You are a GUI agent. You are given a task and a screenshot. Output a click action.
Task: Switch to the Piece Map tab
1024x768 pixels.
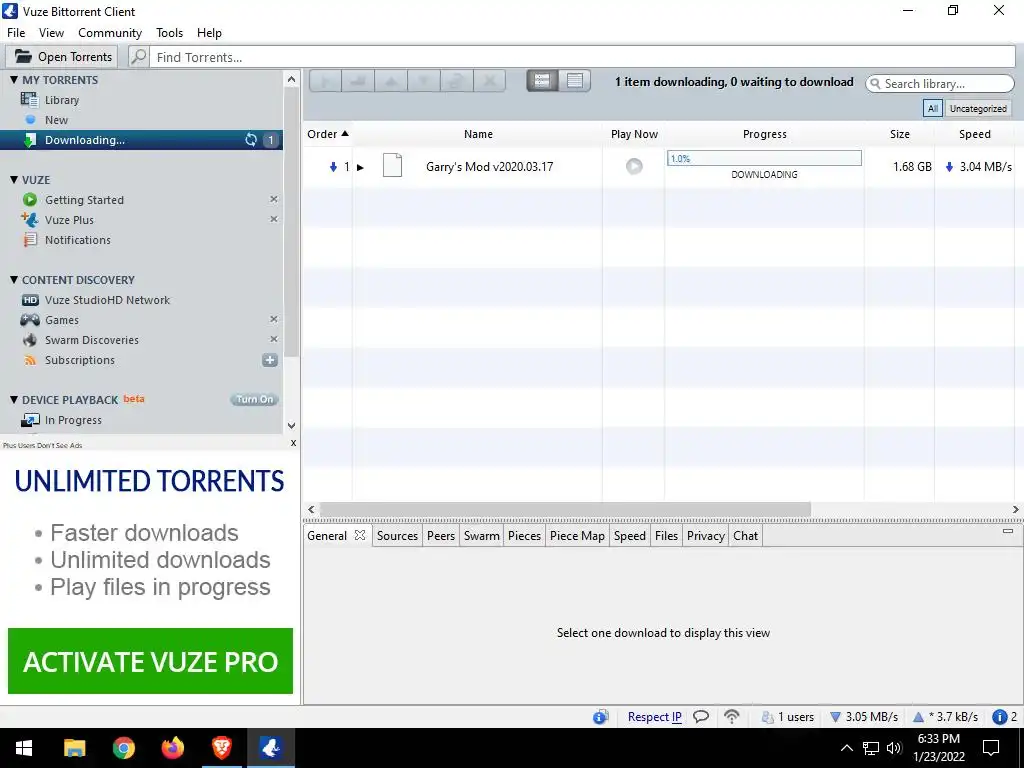(x=577, y=536)
